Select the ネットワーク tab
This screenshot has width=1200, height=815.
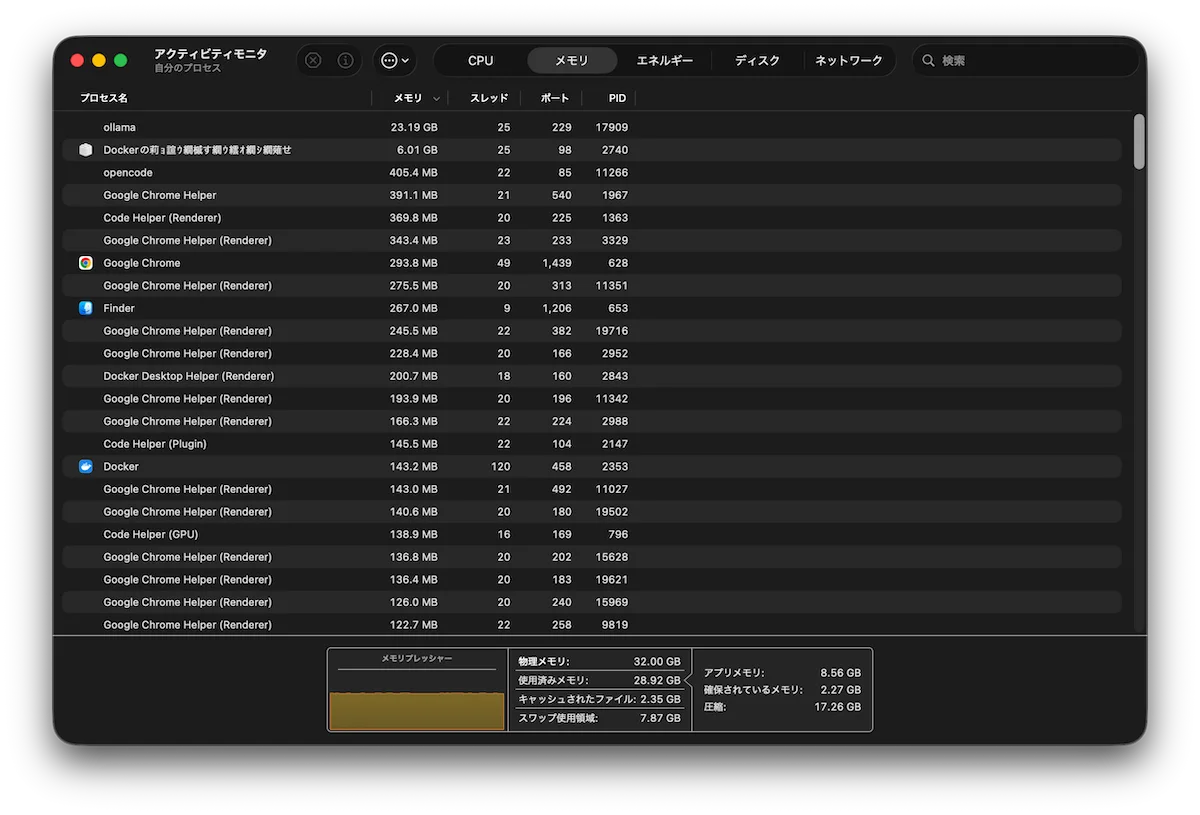coord(848,61)
